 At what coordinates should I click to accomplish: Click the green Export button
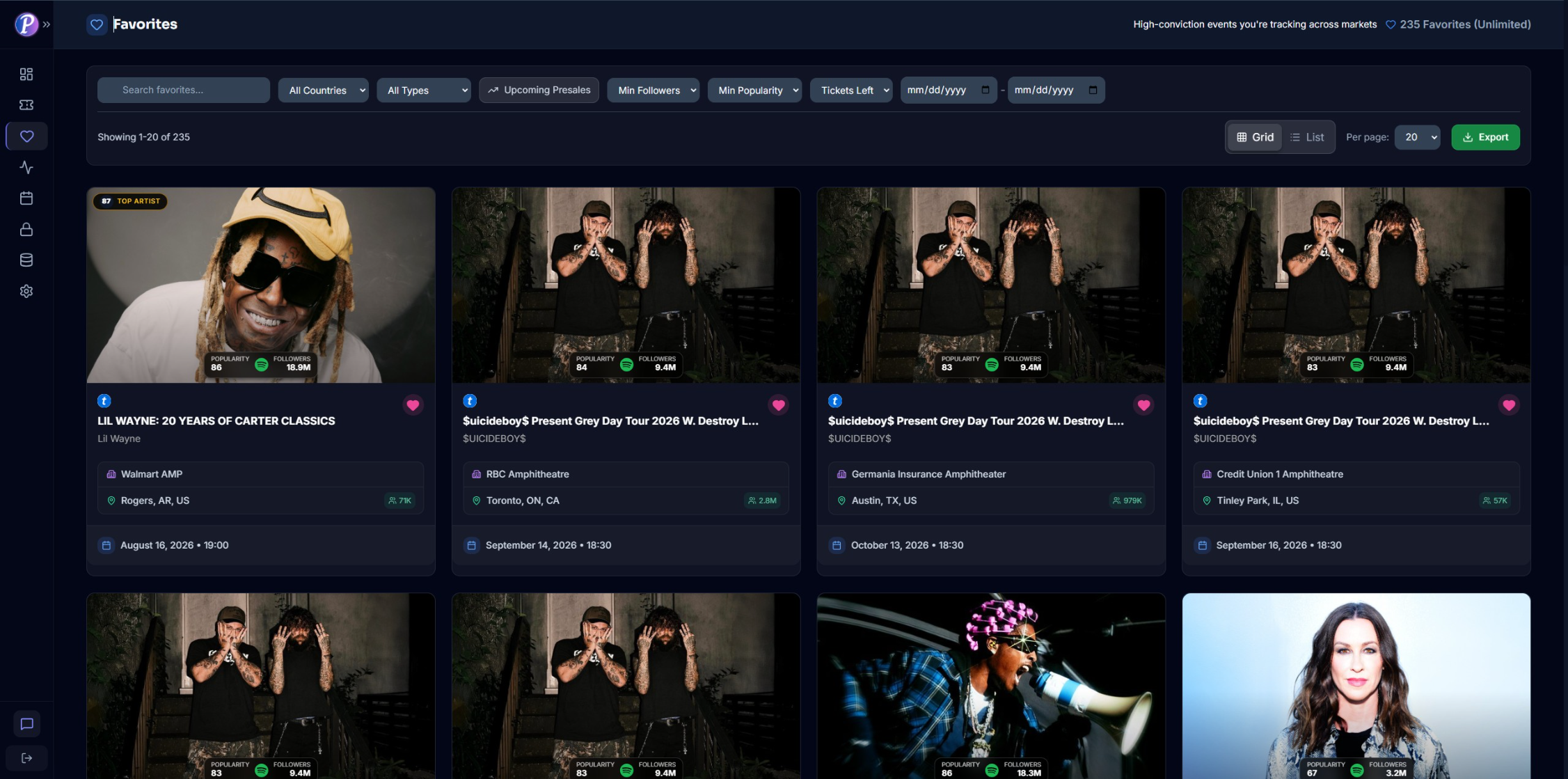[x=1485, y=136]
